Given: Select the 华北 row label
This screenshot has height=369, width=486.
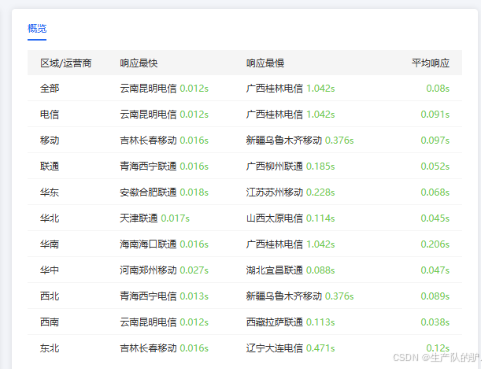Looking at the screenshot, I should [50, 218].
